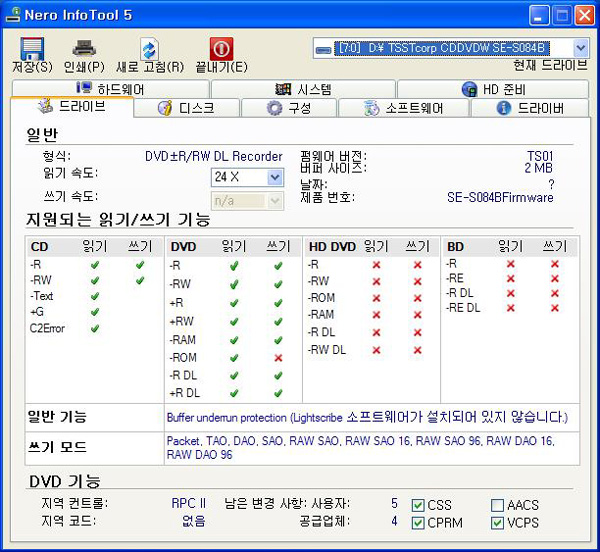Click the 쓰기 모드 row label
Image resolution: width=600 pixels, height=552 pixels.
pos(57,446)
